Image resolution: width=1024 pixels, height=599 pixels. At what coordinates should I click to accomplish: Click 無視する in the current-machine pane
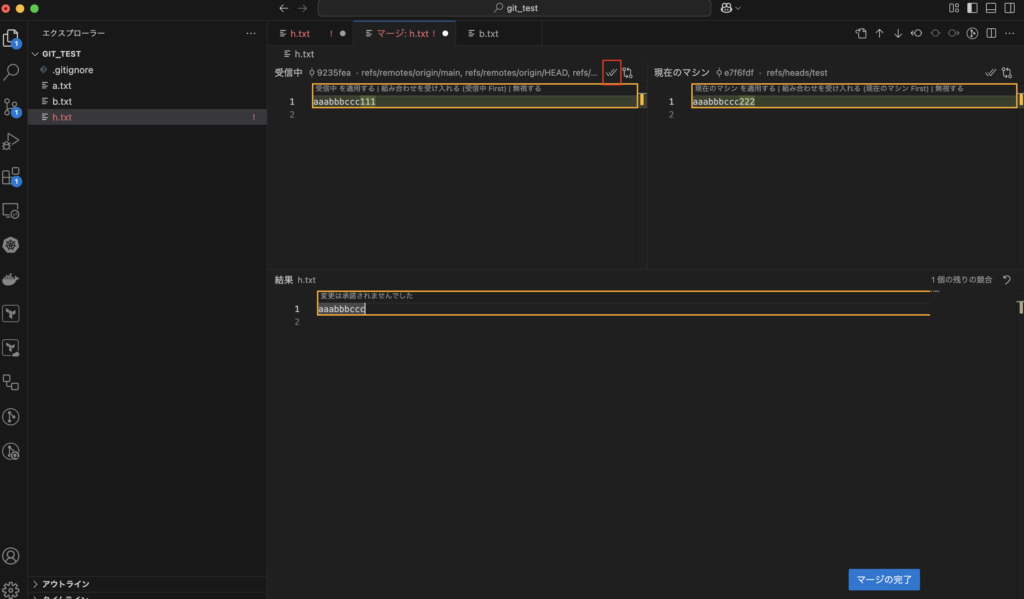click(x=949, y=88)
